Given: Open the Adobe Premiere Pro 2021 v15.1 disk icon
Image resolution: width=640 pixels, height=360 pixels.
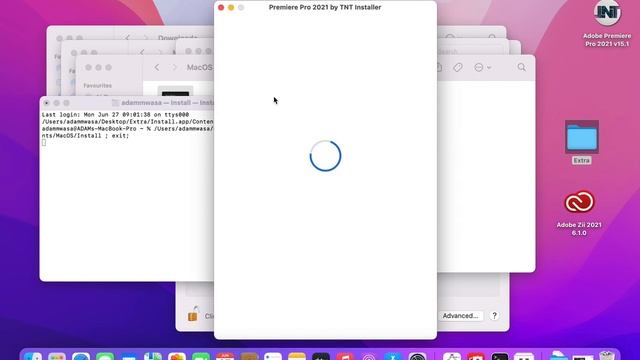Looking at the screenshot, I should (607, 14).
